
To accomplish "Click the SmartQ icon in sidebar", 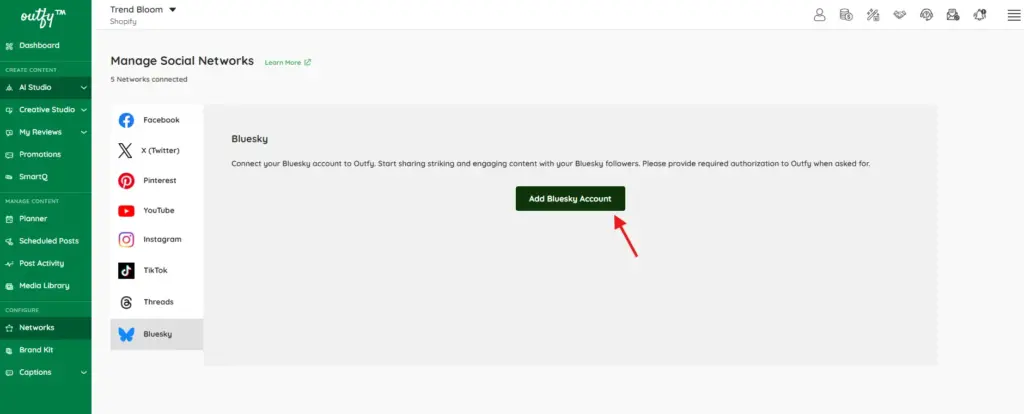I will click(x=9, y=177).
